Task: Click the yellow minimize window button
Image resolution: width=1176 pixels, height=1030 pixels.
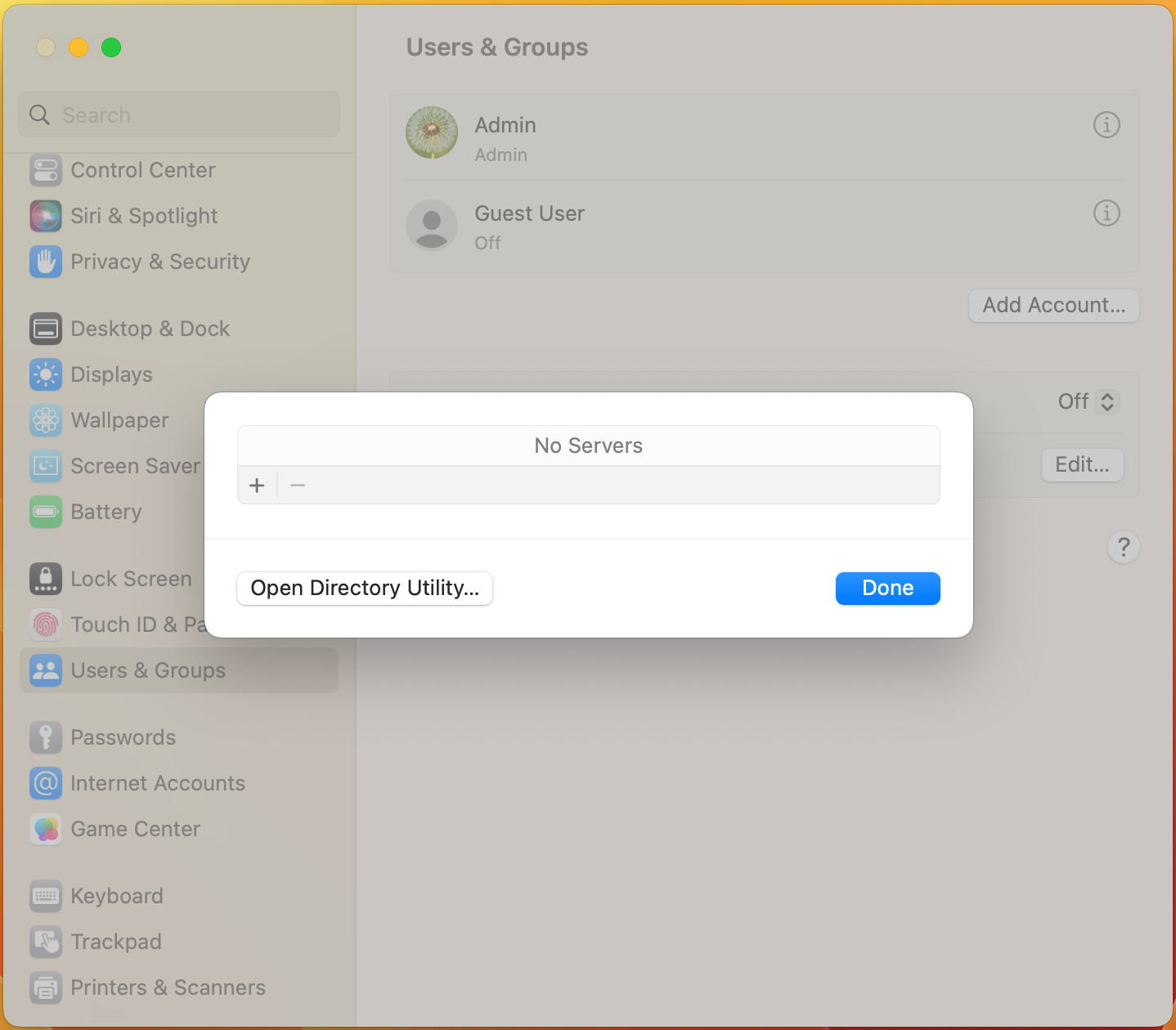Action: 79,47
